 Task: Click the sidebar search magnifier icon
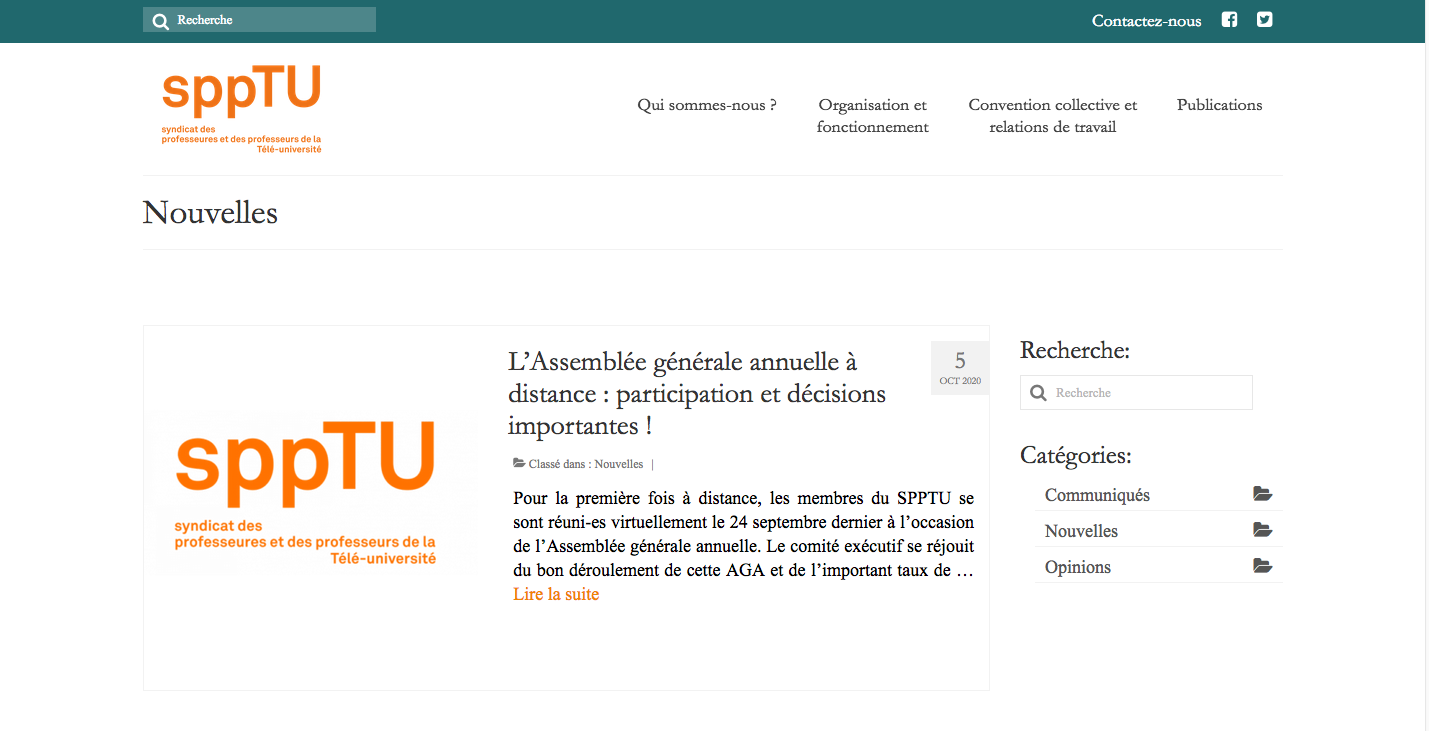(x=1038, y=393)
